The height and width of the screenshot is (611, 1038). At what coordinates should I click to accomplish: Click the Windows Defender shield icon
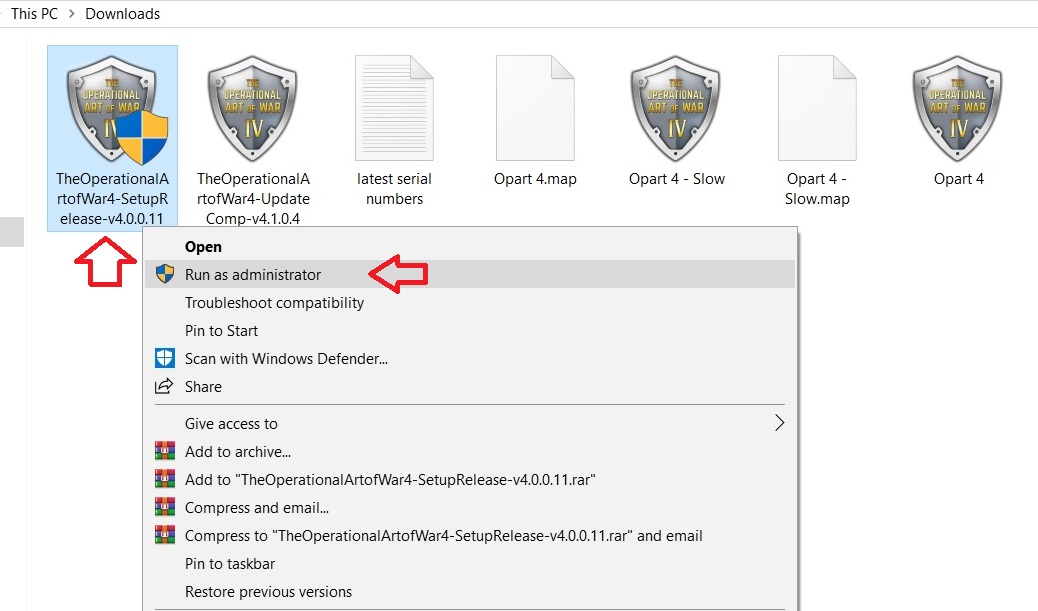click(165, 358)
